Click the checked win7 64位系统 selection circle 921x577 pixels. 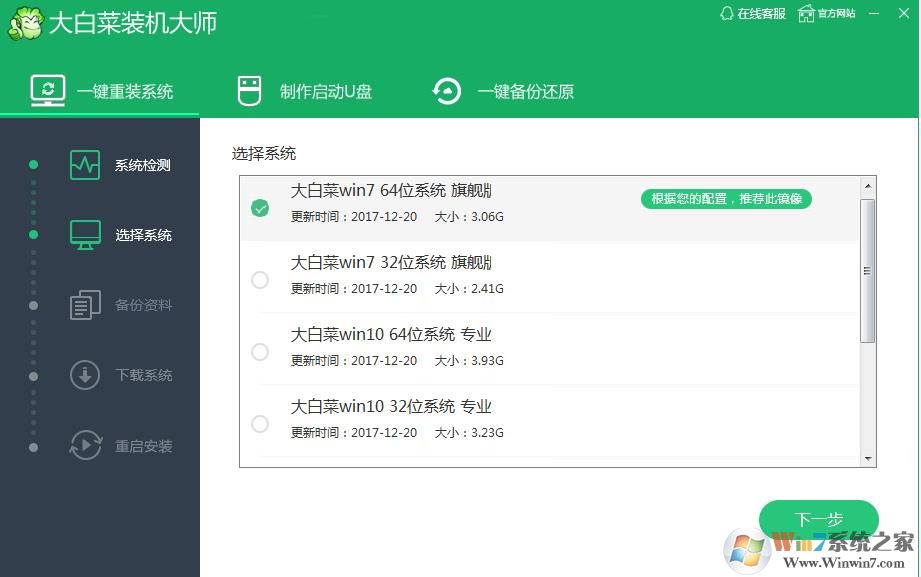click(260, 208)
